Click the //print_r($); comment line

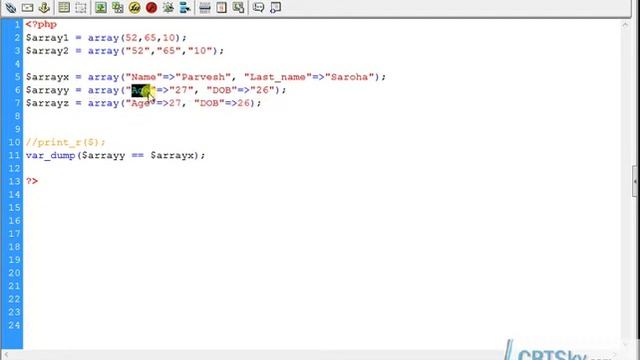pos(66,142)
